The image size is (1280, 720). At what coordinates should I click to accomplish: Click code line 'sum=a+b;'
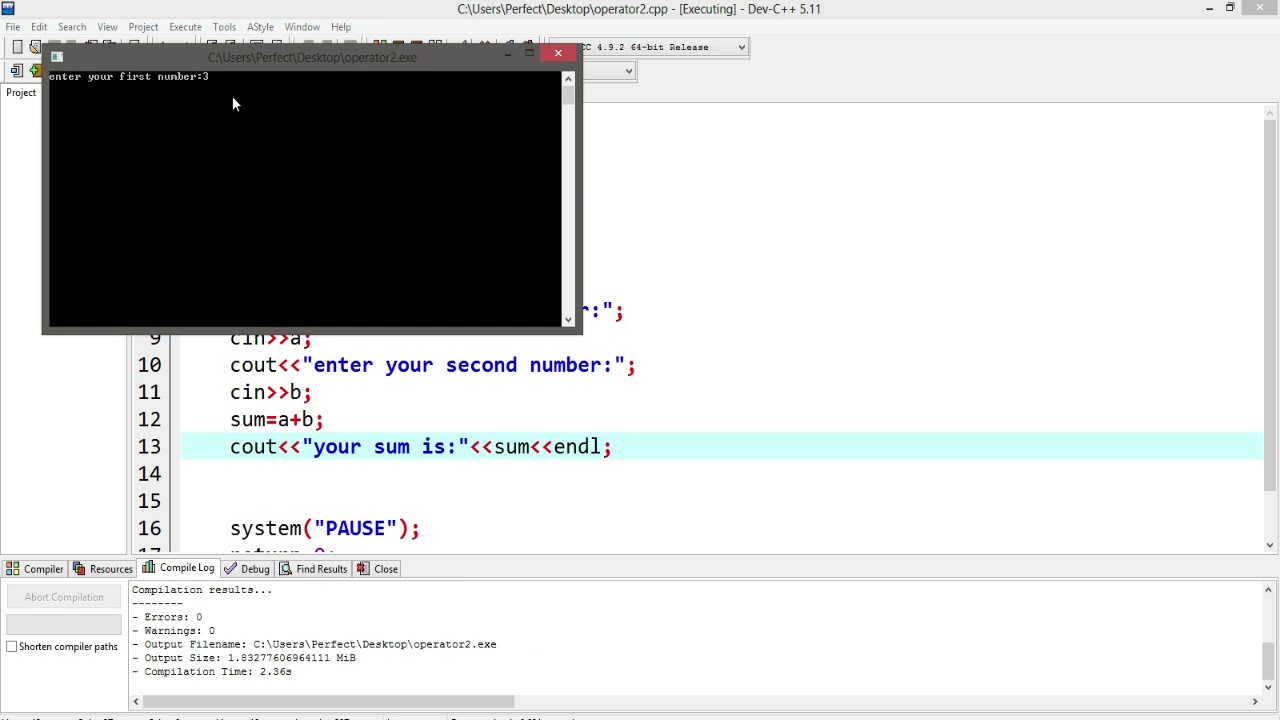[x=277, y=419]
